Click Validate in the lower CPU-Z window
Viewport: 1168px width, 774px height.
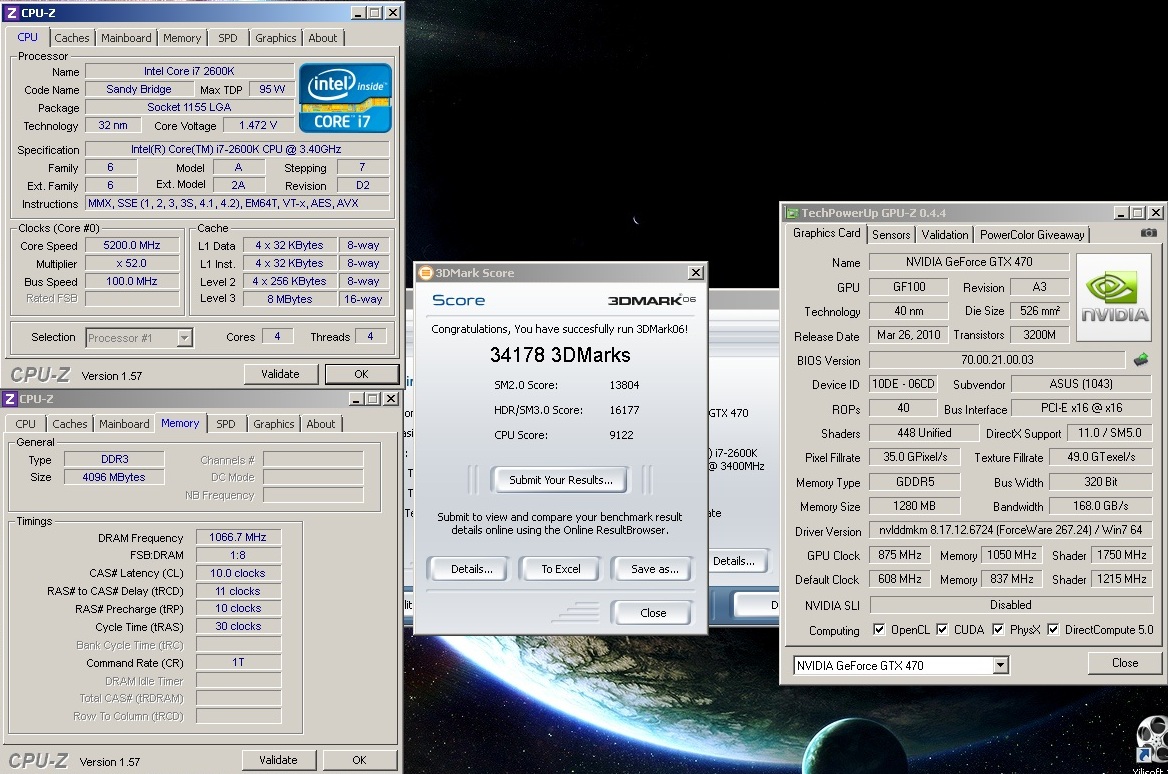click(x=279, y=760)
